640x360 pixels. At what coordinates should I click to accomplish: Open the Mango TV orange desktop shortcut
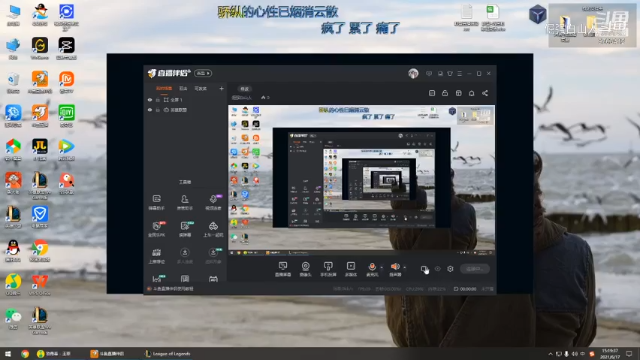[66, 82]
